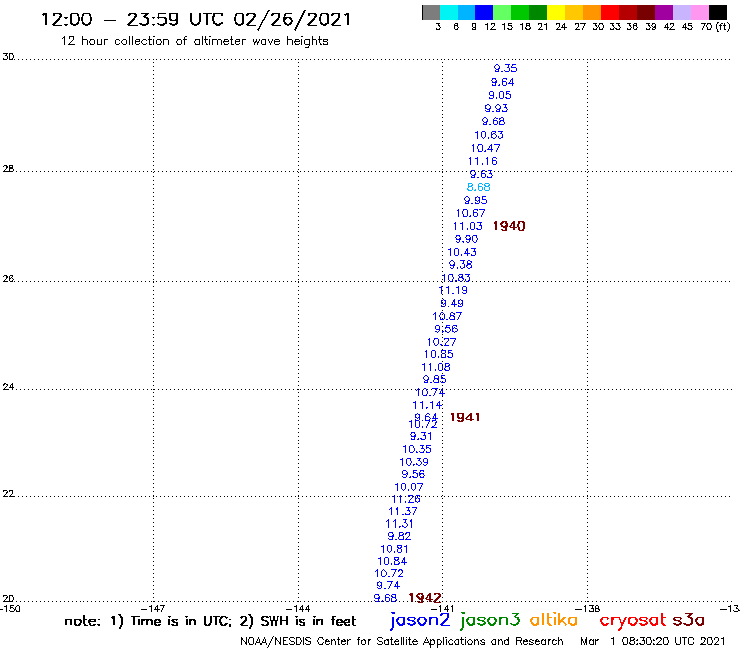Viewport: 740px width, 650px height.
Task: Click the 9.05 wave height value
Action: pyautogui.click(x=500, y=95)
